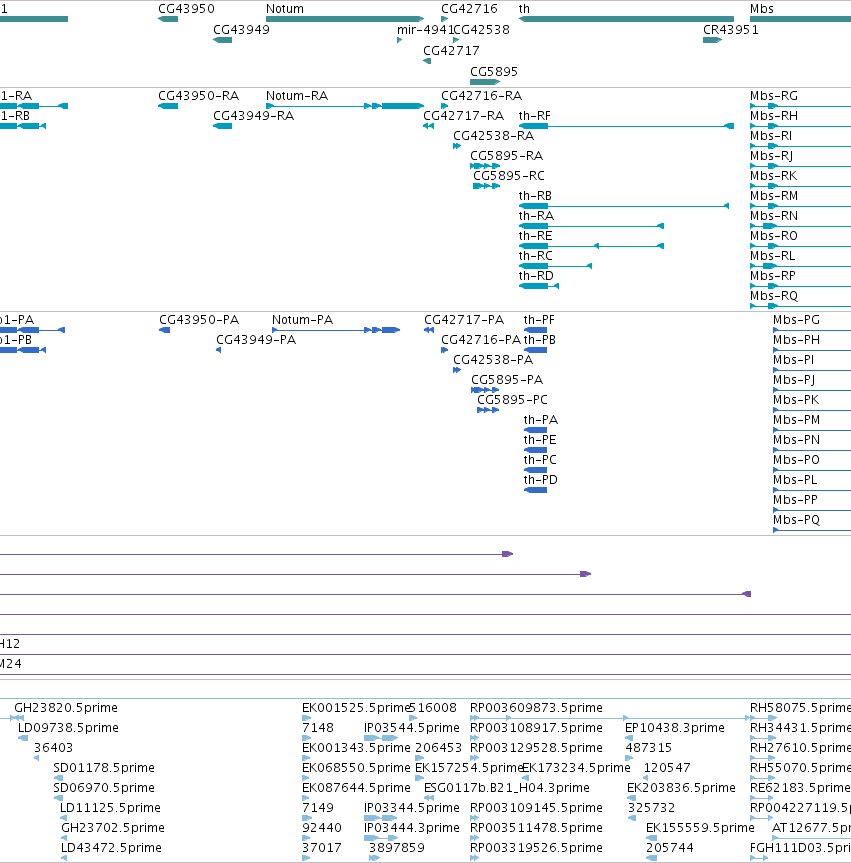Select the CG5895-PC protein label
This screenshot has height=863, width=851.
(x=512, y=400)
